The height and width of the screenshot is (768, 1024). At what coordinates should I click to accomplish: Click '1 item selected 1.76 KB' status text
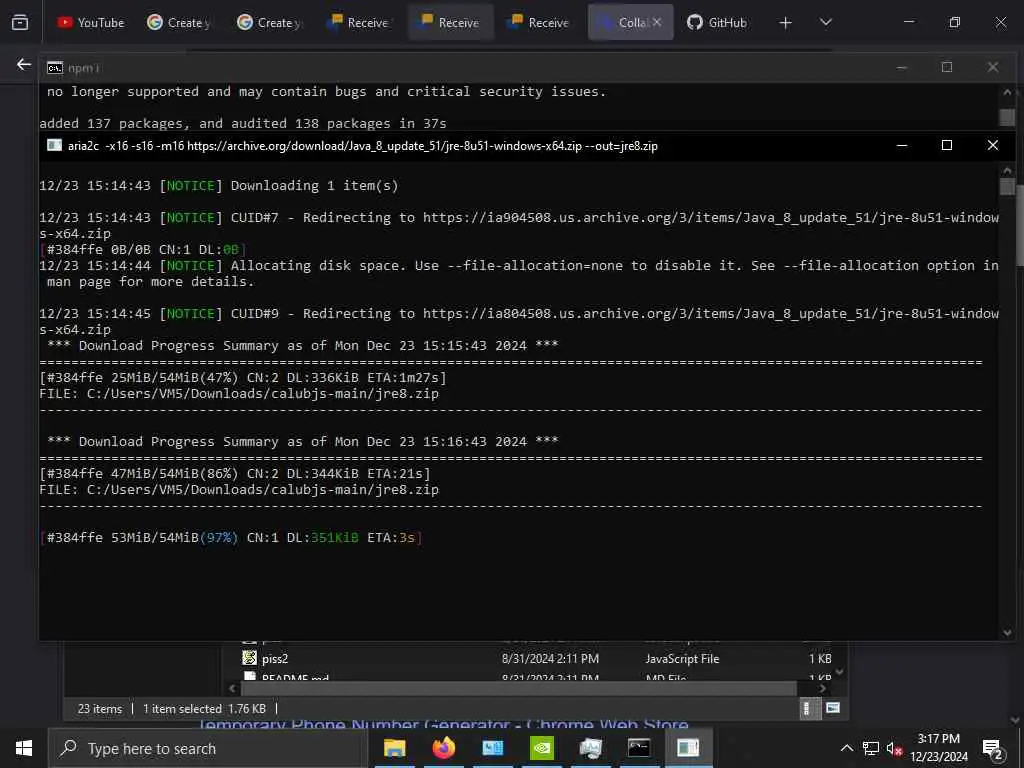(x=204, y=709)
